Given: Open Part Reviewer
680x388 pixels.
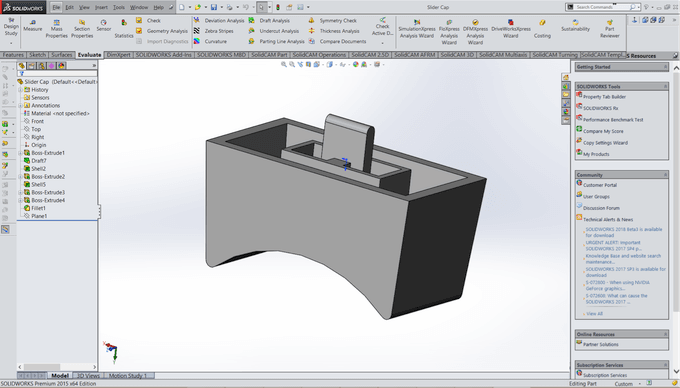Looking at the screenshot, I should tap(609, 29).
